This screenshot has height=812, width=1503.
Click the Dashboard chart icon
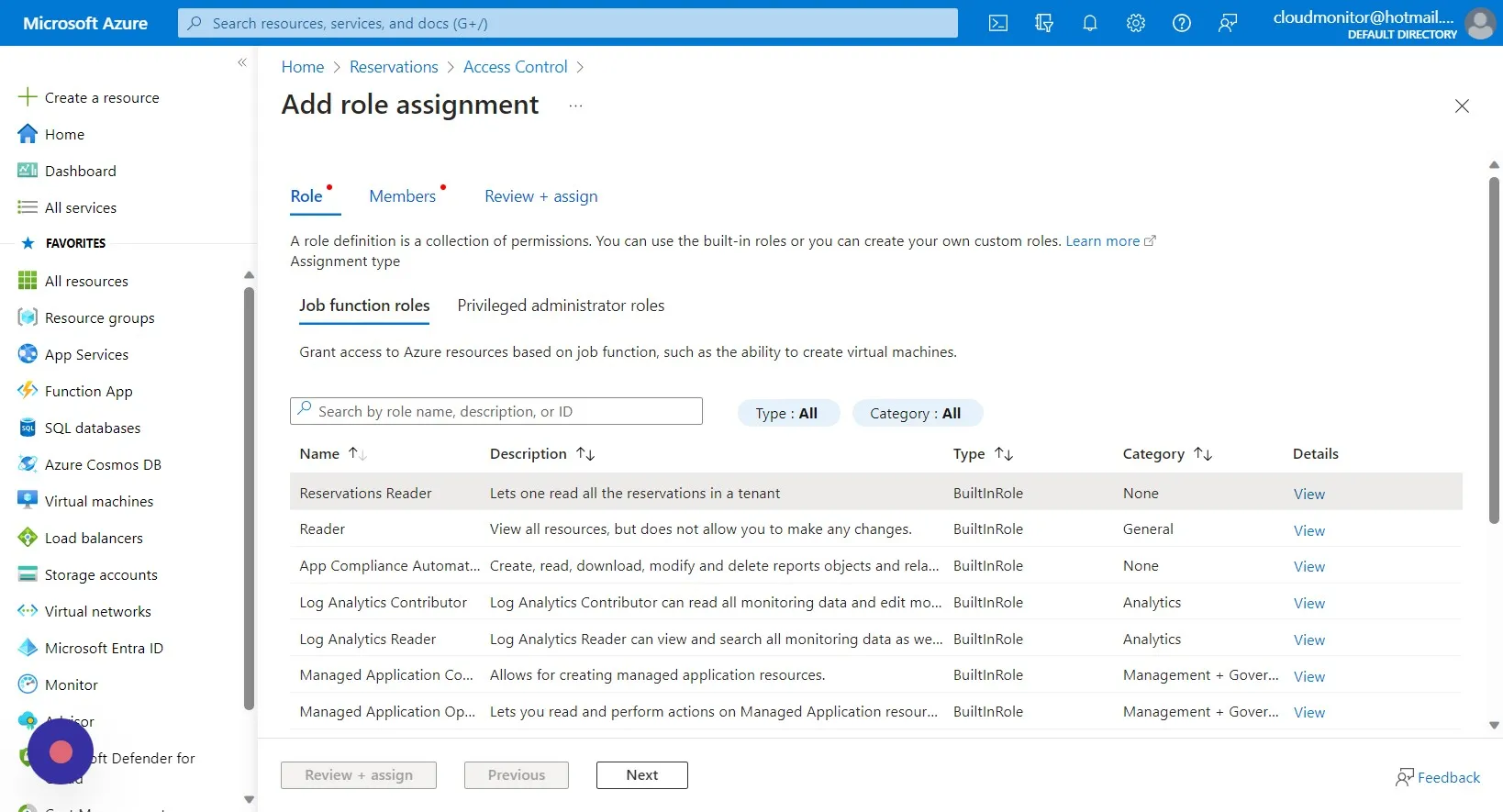(x=28, y=171)
